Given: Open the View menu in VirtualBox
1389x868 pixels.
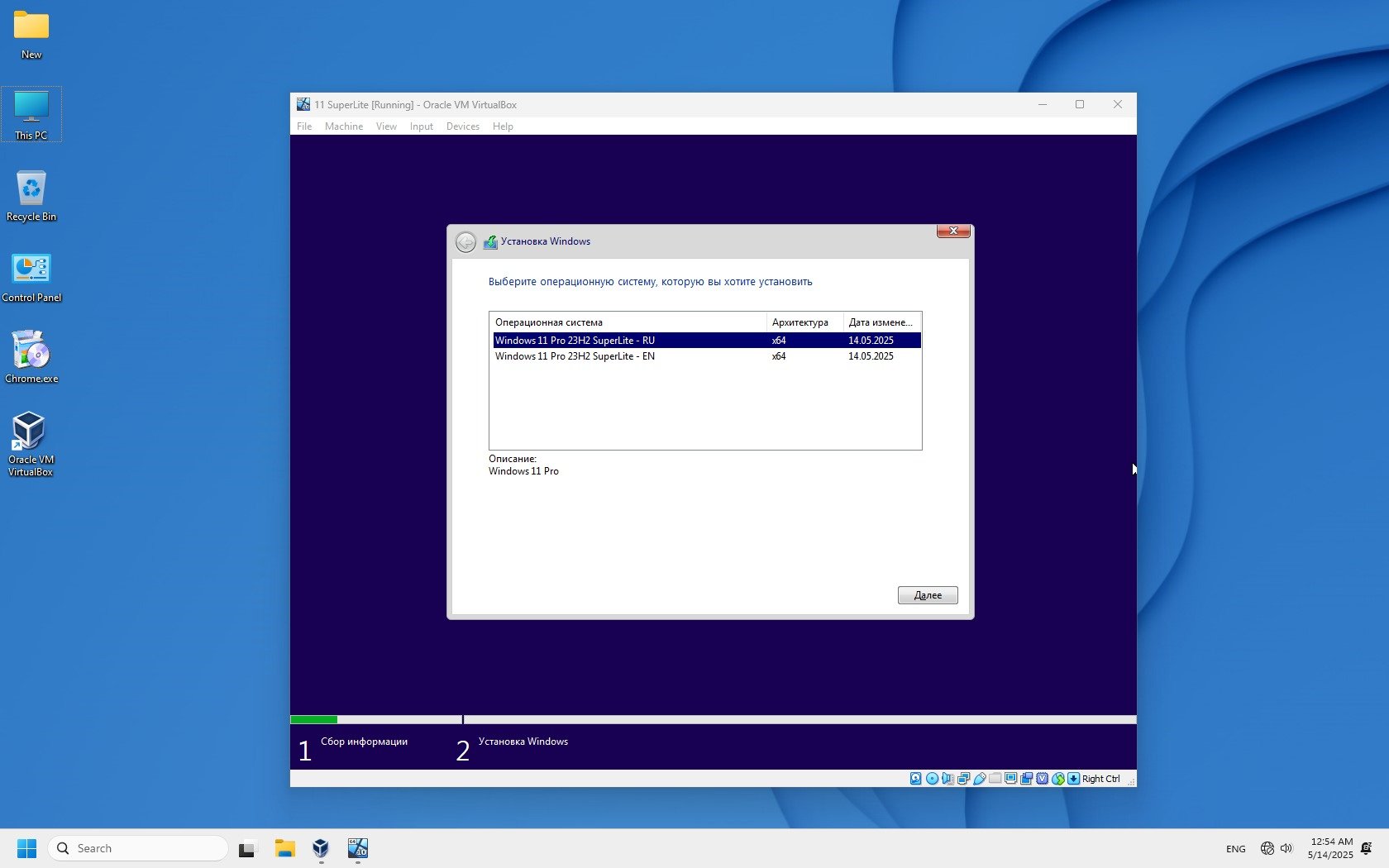Looking at the screenshot, I should pyautogui.click(x=386, y=126).
